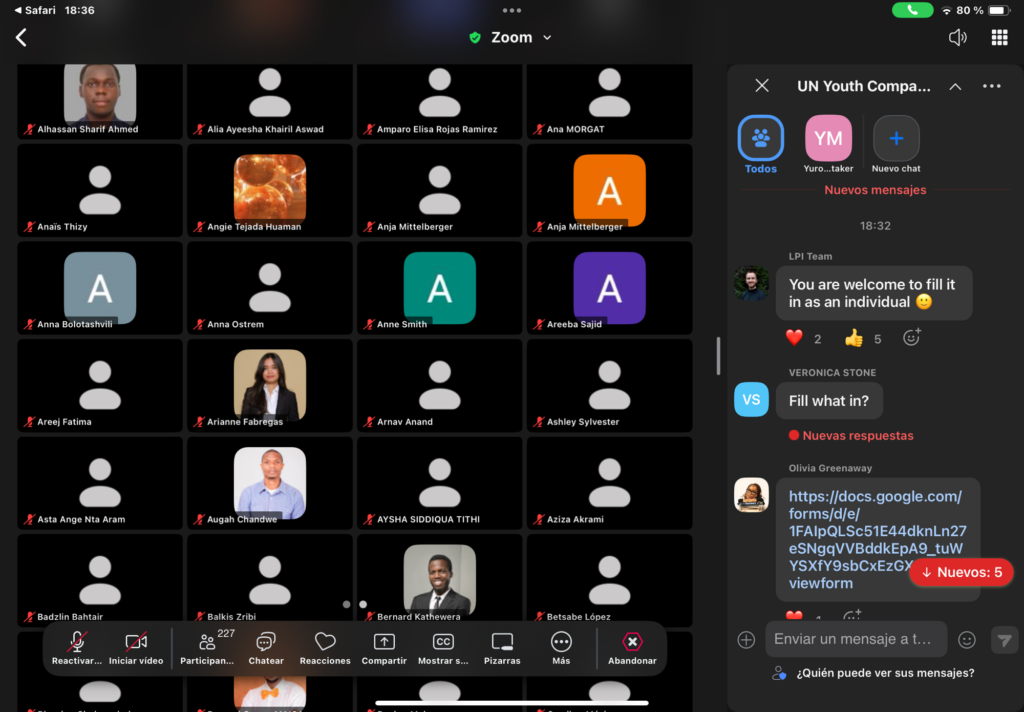This screenshot has height=712, width=1024.
Task: Tap the Compartir share screen icon
Action: 384,643
